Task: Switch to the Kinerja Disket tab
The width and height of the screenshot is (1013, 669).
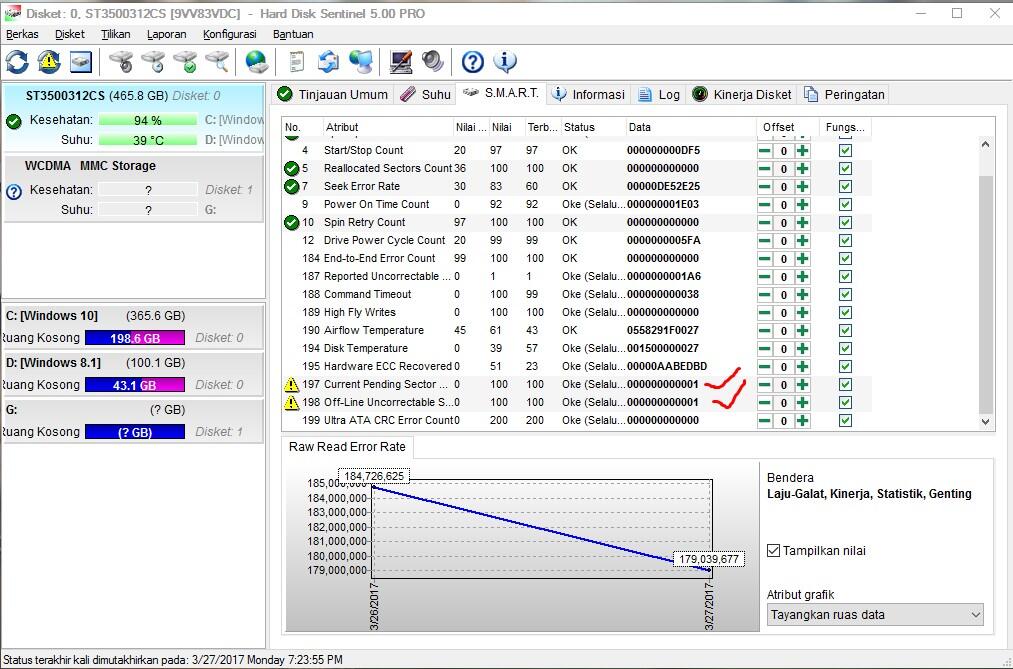Action: (x=742, y=94)
